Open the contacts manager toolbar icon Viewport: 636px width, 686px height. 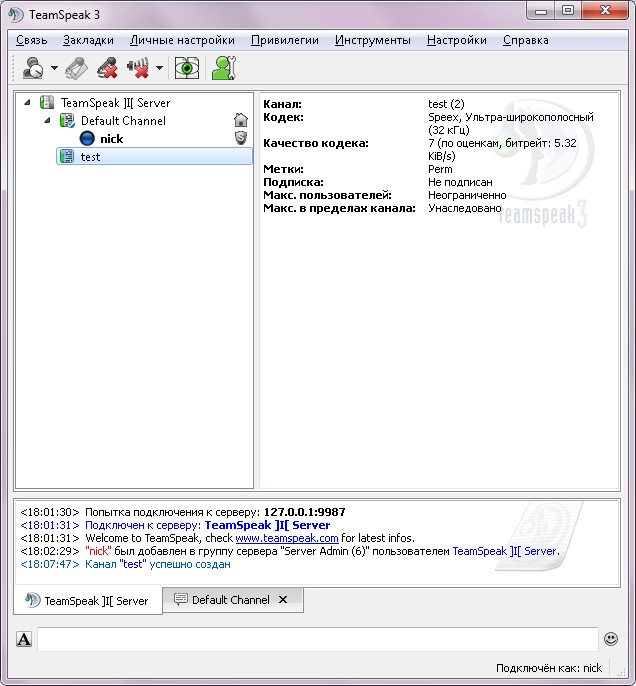click(x=223, y=68)
